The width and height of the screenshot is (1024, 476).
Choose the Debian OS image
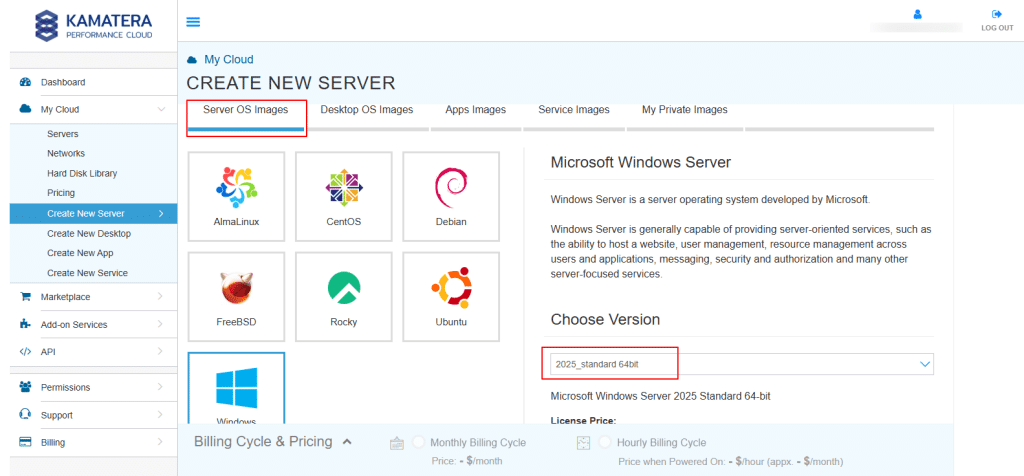(451, 197)
